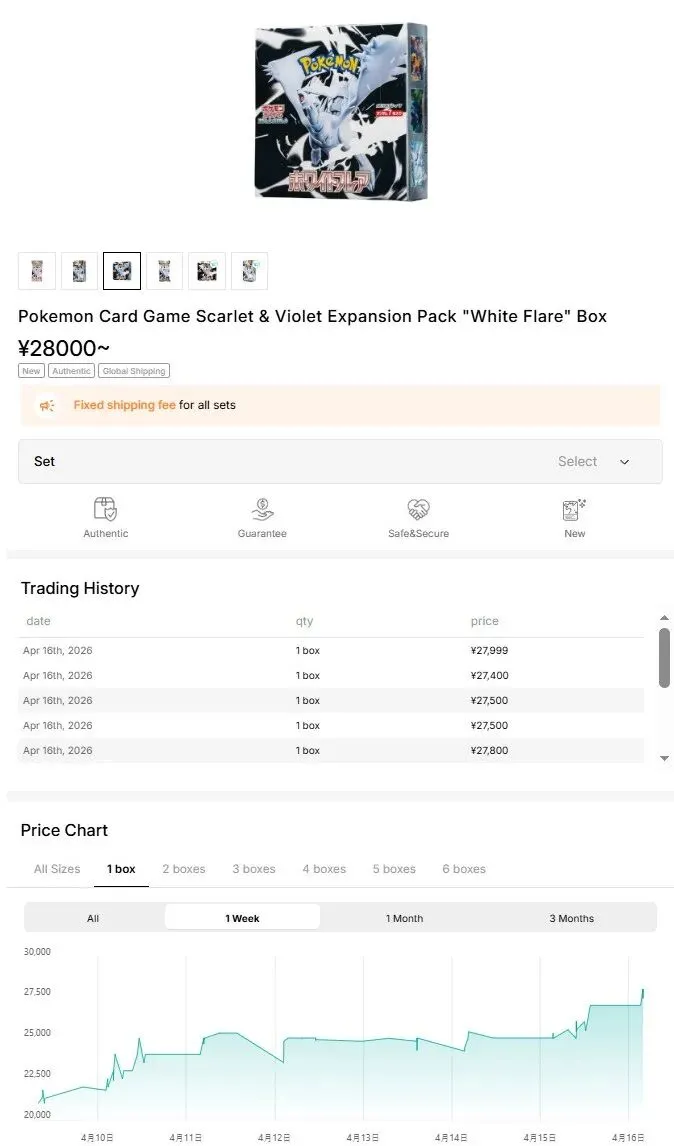Select the All Sizes tab

tap(57, 869)
